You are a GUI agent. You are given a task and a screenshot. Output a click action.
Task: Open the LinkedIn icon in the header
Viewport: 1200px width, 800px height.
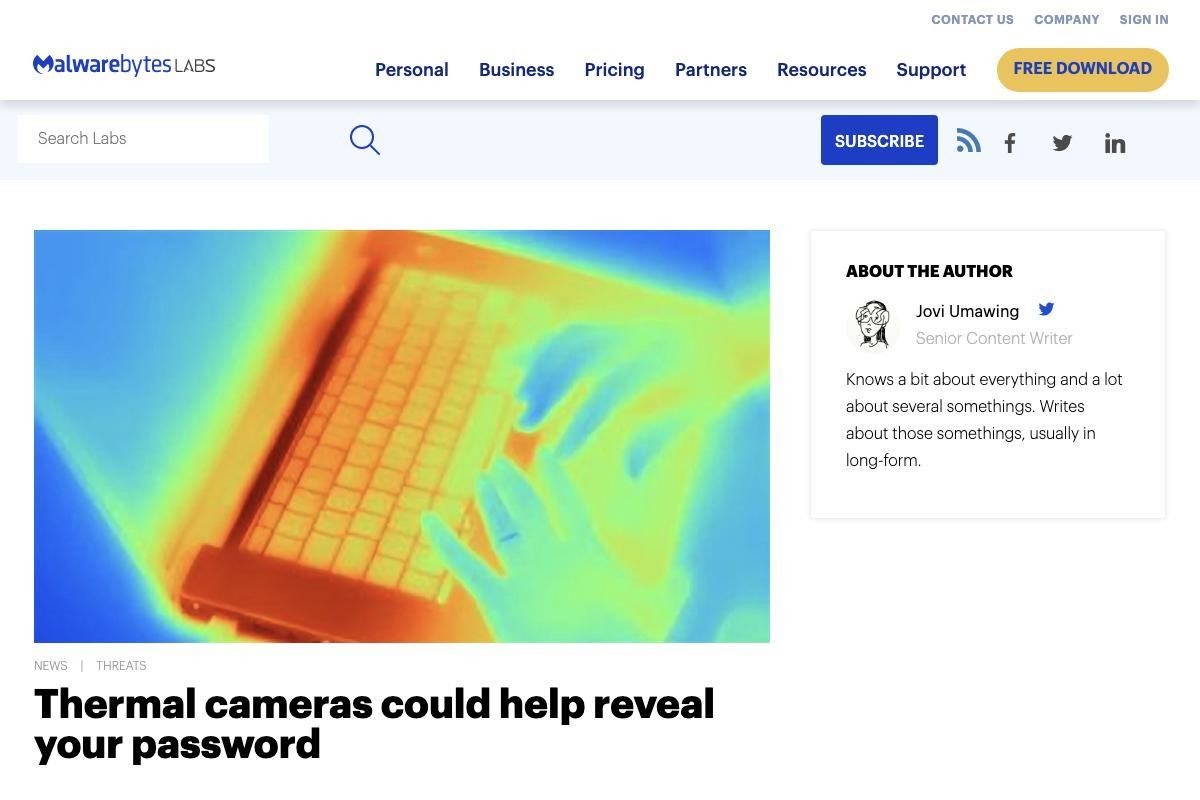1115,143
